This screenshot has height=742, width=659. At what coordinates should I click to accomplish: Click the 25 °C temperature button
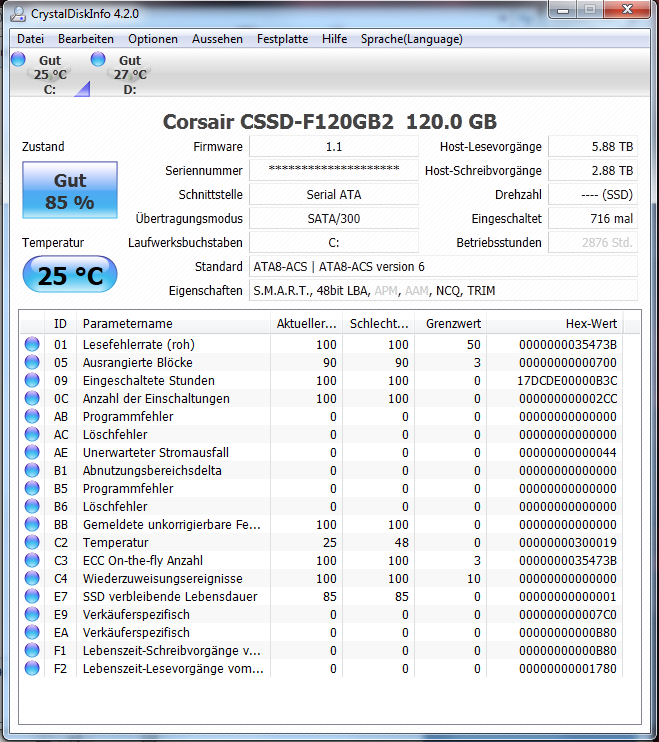(70, 274)
